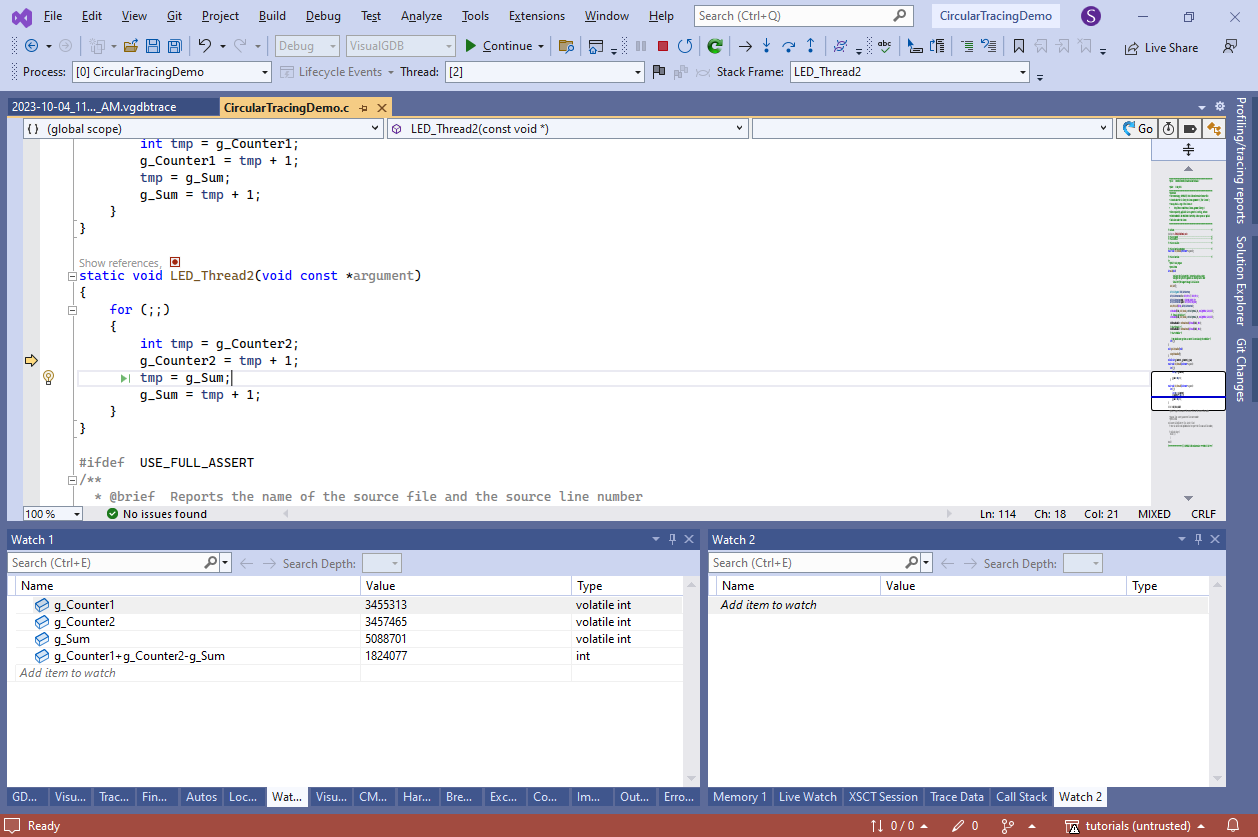Toggle a bookmark on the current line
This screenshot has height=837, width=1258.
[x=1018, y=46]
